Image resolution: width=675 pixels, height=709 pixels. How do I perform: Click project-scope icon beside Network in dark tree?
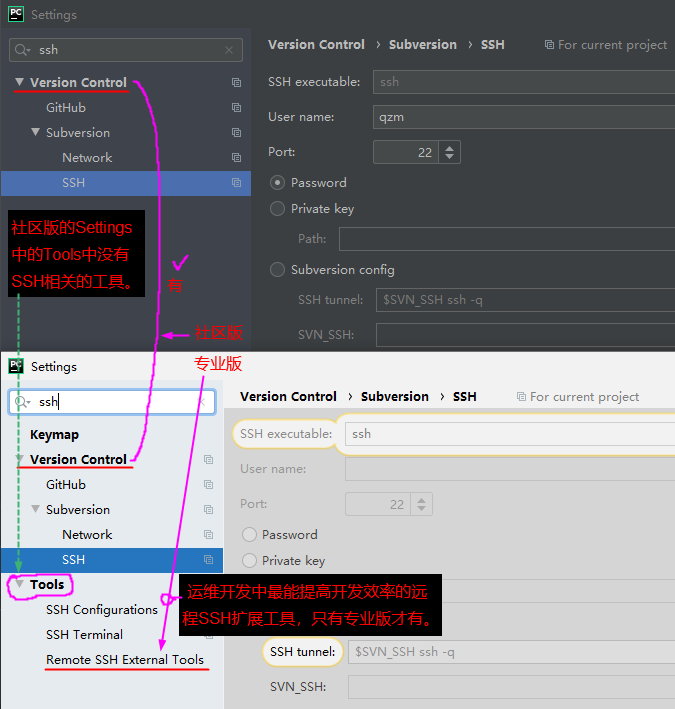click(x=236, y=157)
